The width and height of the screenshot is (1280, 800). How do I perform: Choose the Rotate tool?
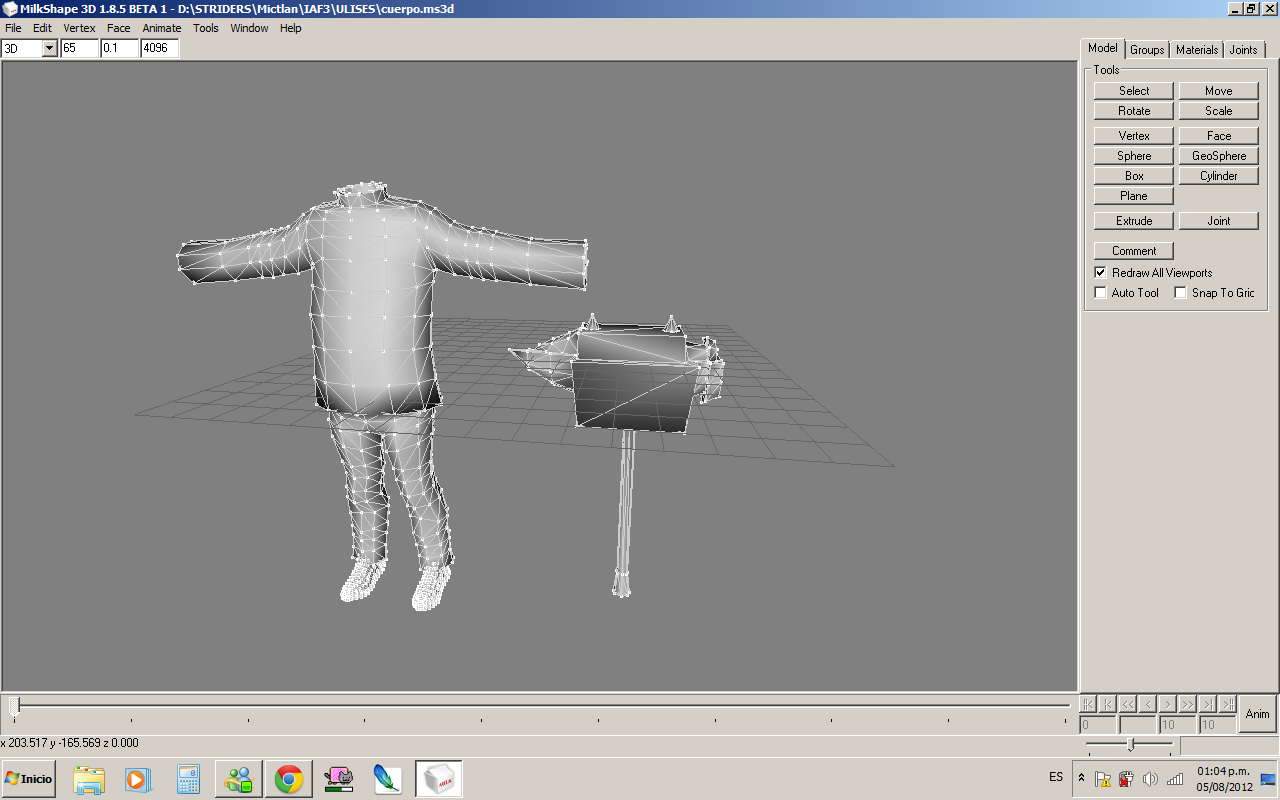tap(1134, 111)
